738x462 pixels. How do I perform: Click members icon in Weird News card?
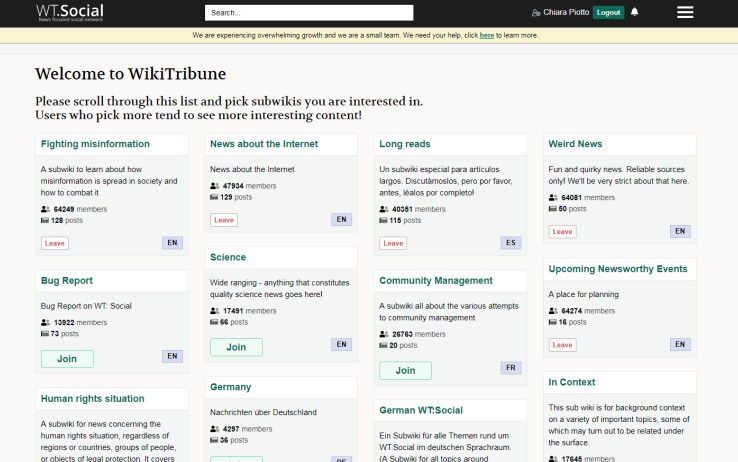click(x=553, y=198)
